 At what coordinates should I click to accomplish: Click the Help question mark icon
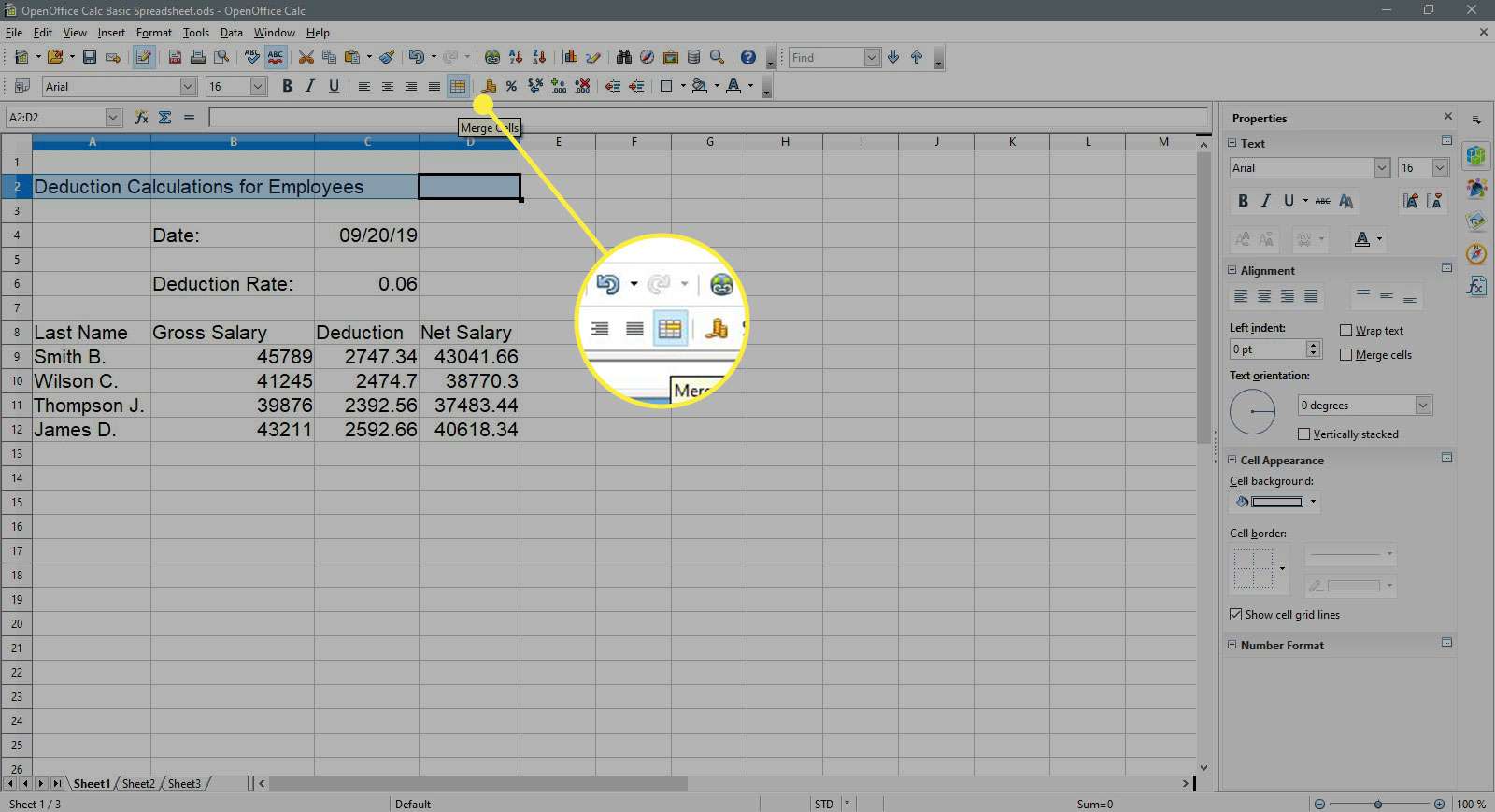[x=747, y=57]
